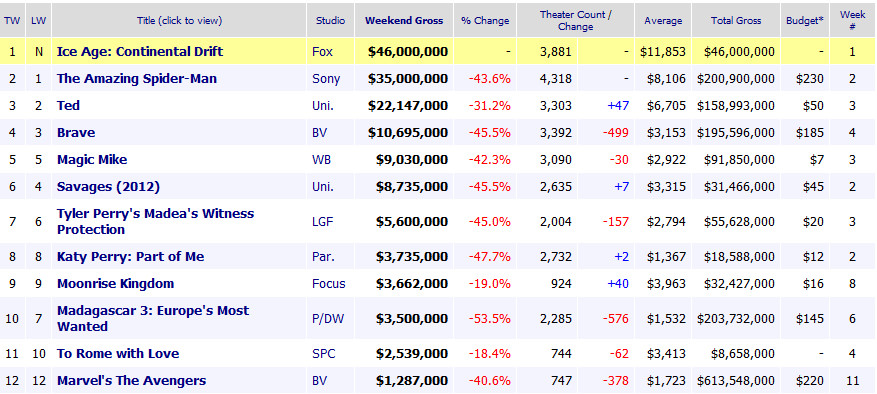Open the Brave movie link
Image resolution: width=877 pixels, height=394 pixels.
pos(76,133)
